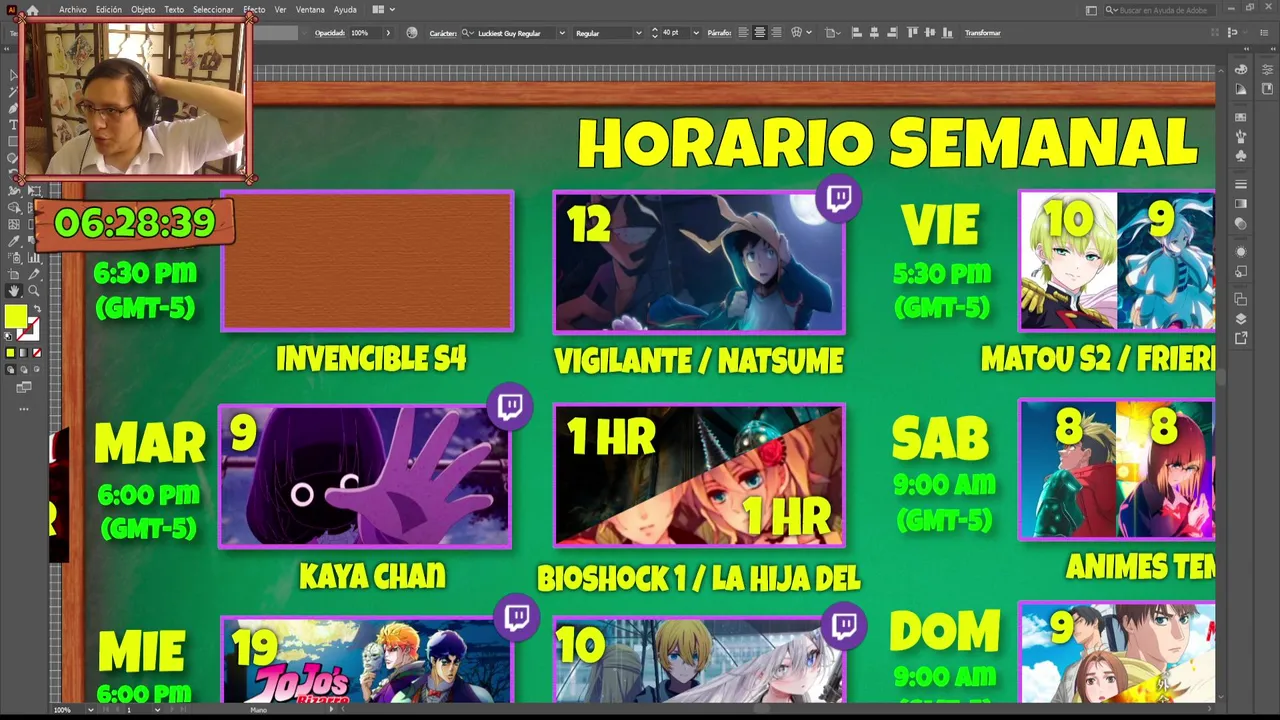Expand the Opacity slider arrow
The image size is (1280, 720).
388,33
